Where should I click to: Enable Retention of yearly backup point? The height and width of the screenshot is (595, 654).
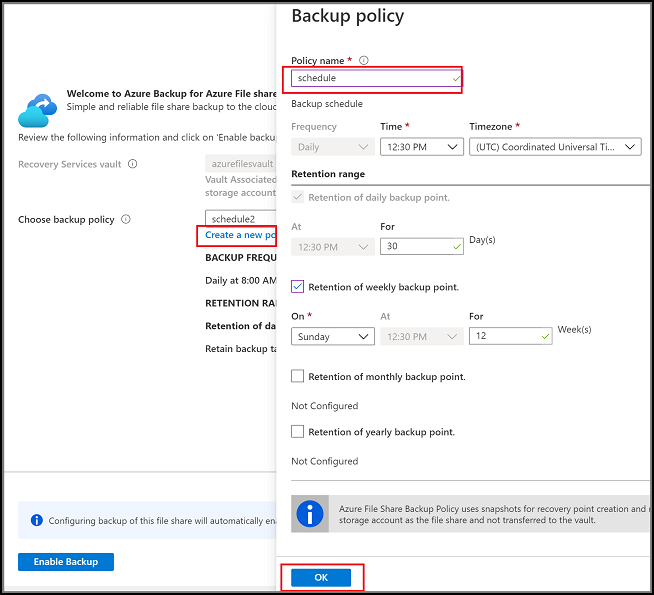pyautogui.click(x=297, y=432)
